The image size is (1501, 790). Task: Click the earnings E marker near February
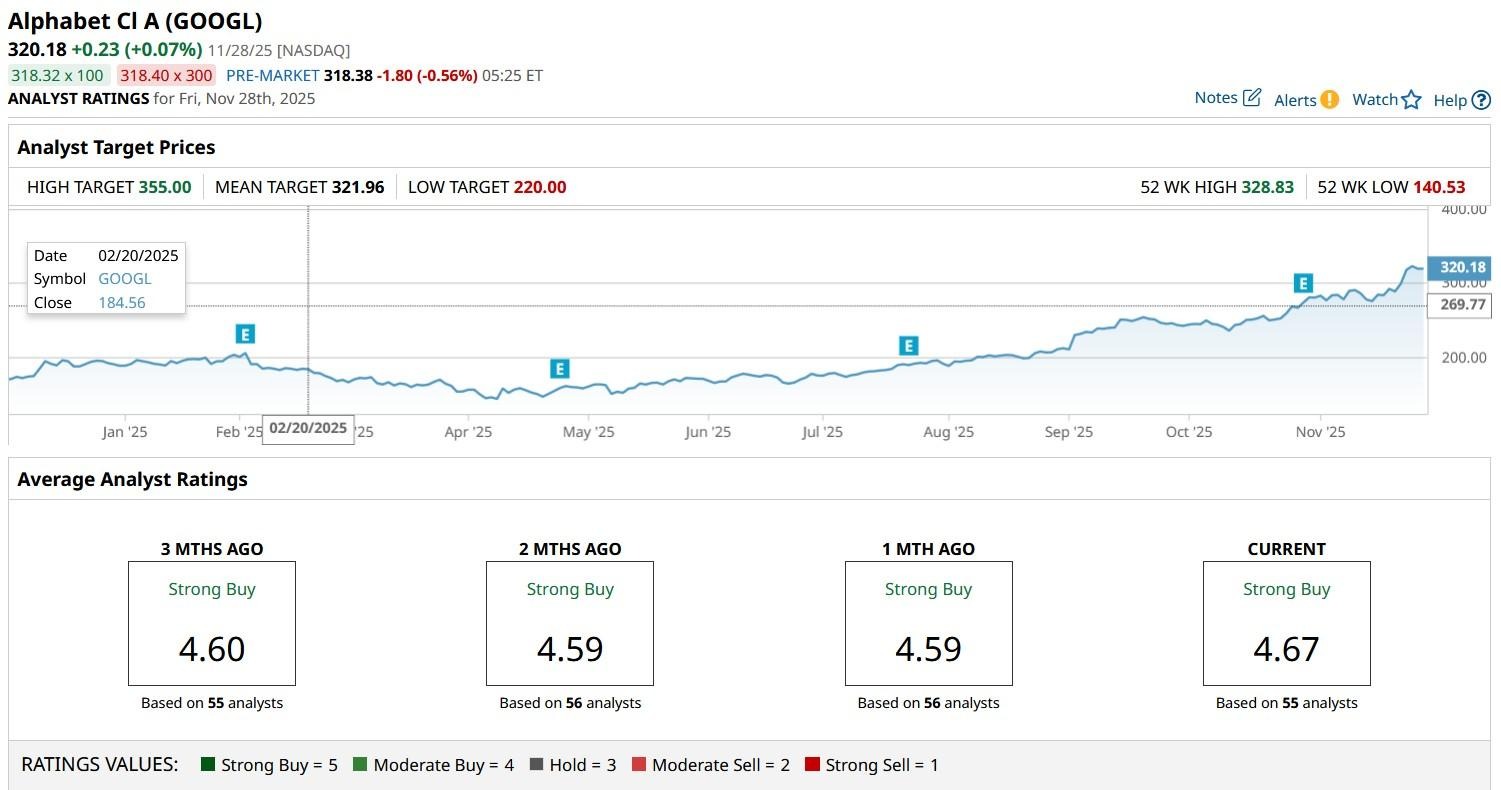pos(245,334)
